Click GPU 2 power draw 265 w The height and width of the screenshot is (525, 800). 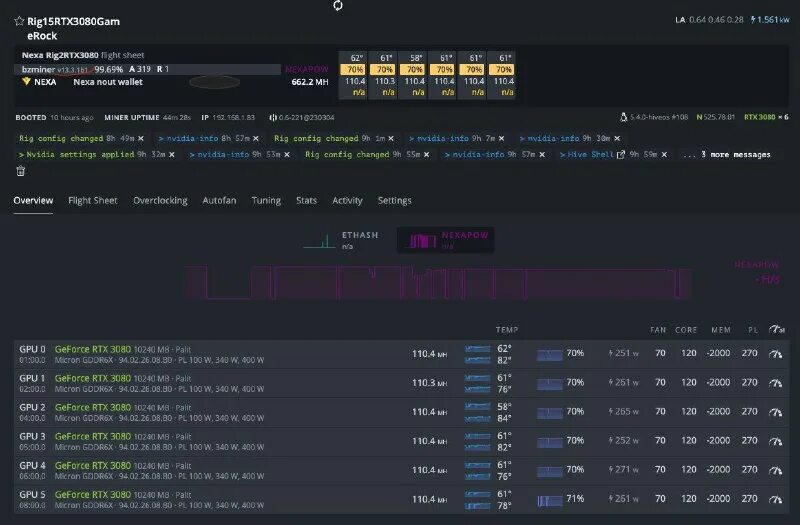pos(623,412)
